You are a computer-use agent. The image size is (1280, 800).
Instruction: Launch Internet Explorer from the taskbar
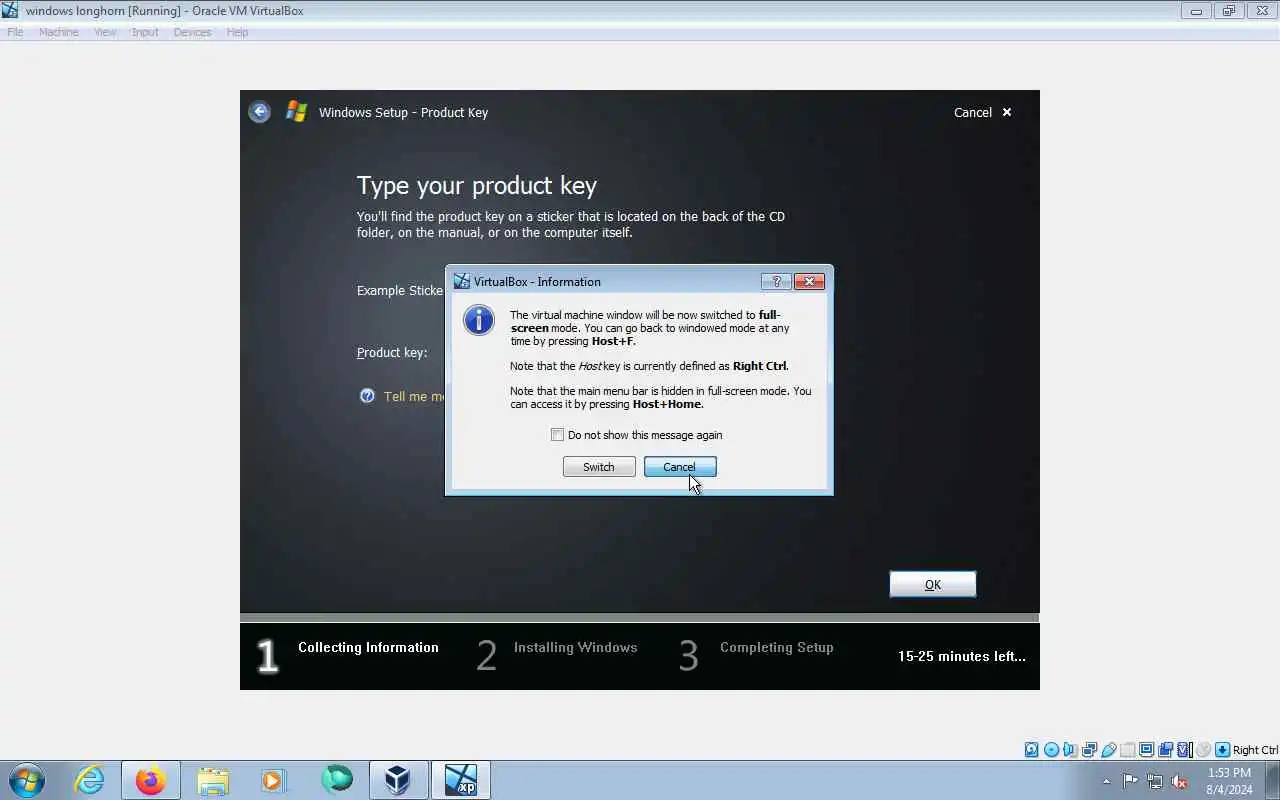pos(90,780)
